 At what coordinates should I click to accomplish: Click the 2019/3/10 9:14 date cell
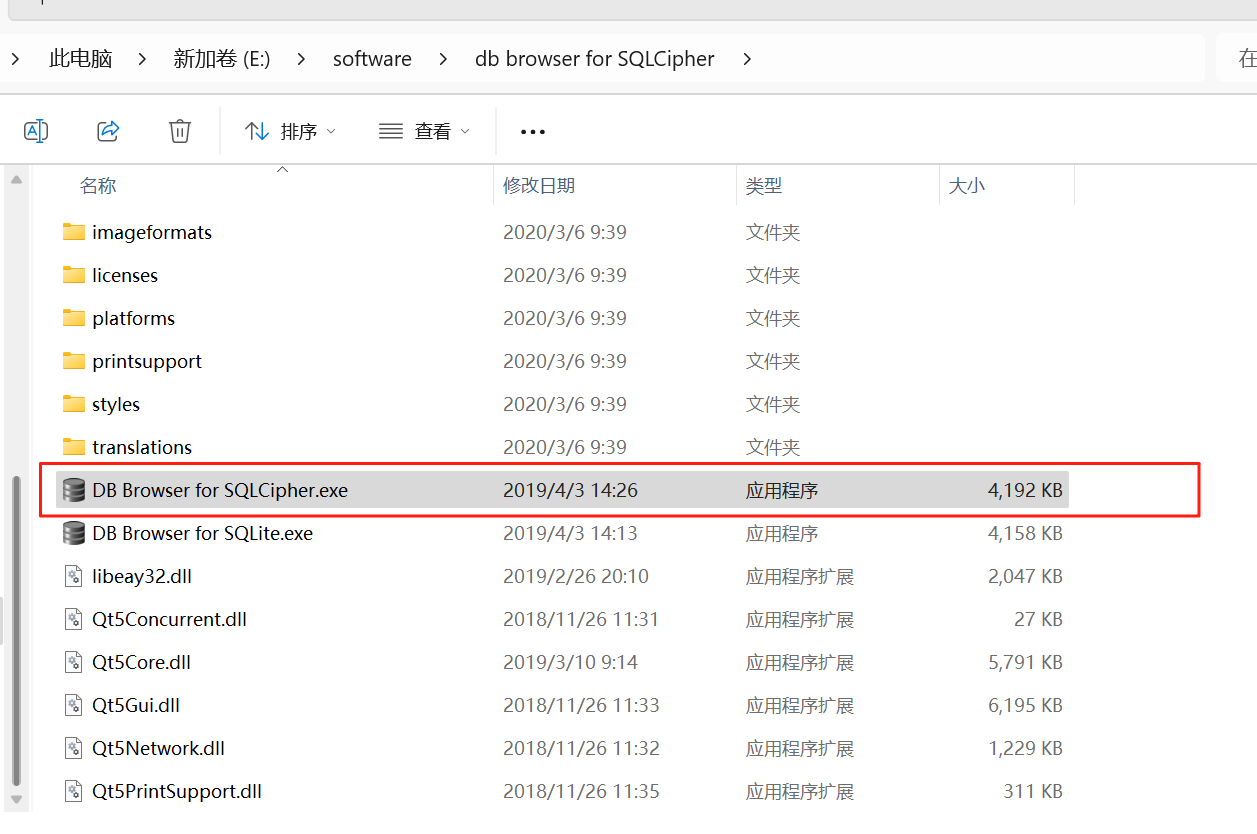click(x=570, y=662)
